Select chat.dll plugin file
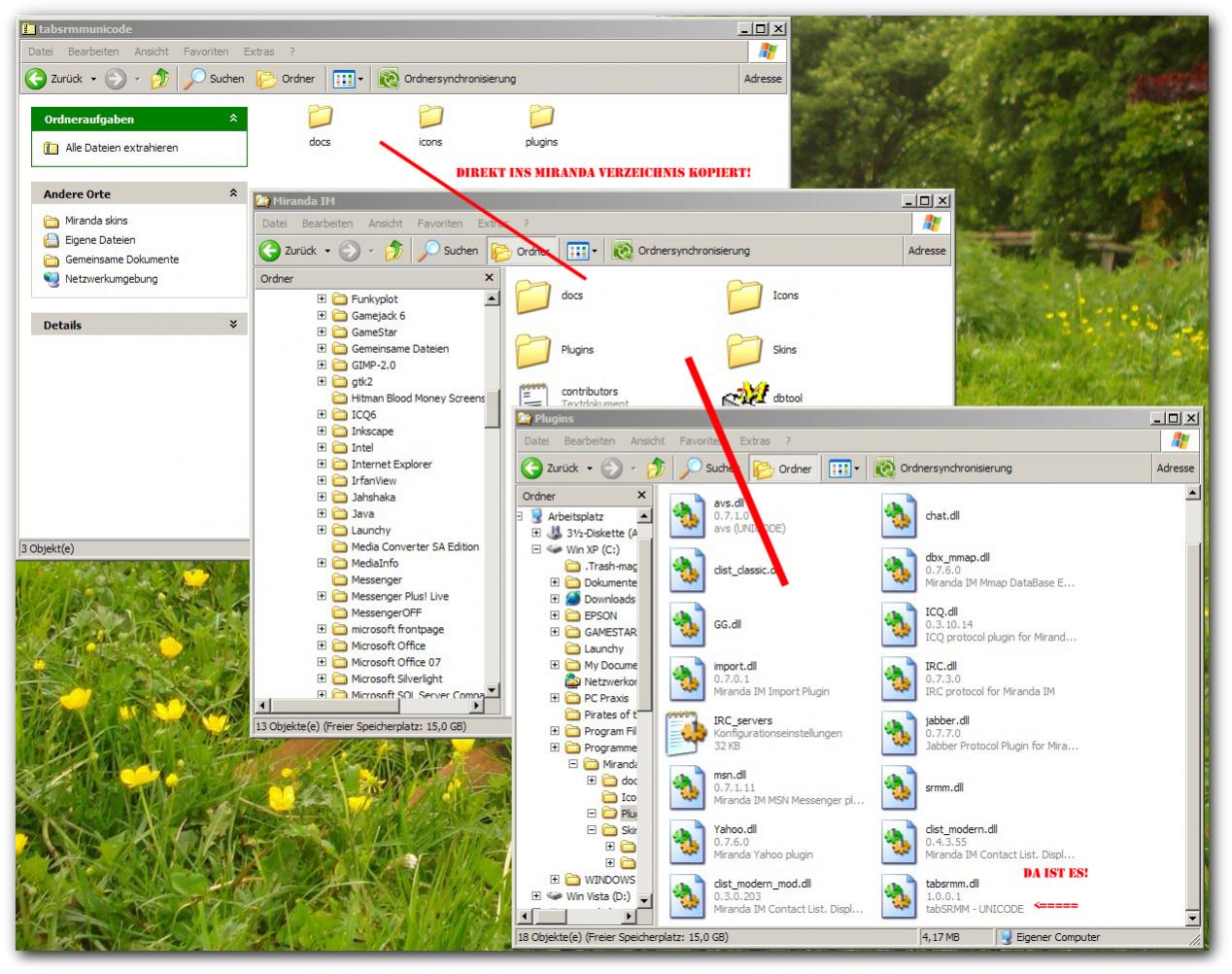Image resolution: width=1232 pixels, height=974 pixels. 920,516
